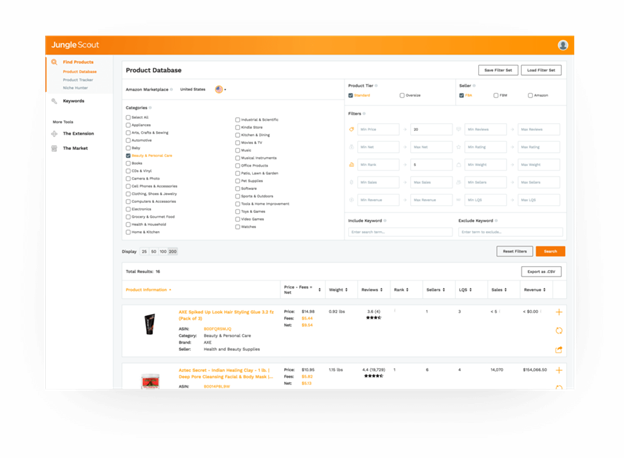Click the Reviews filter icon

(458, 129)
